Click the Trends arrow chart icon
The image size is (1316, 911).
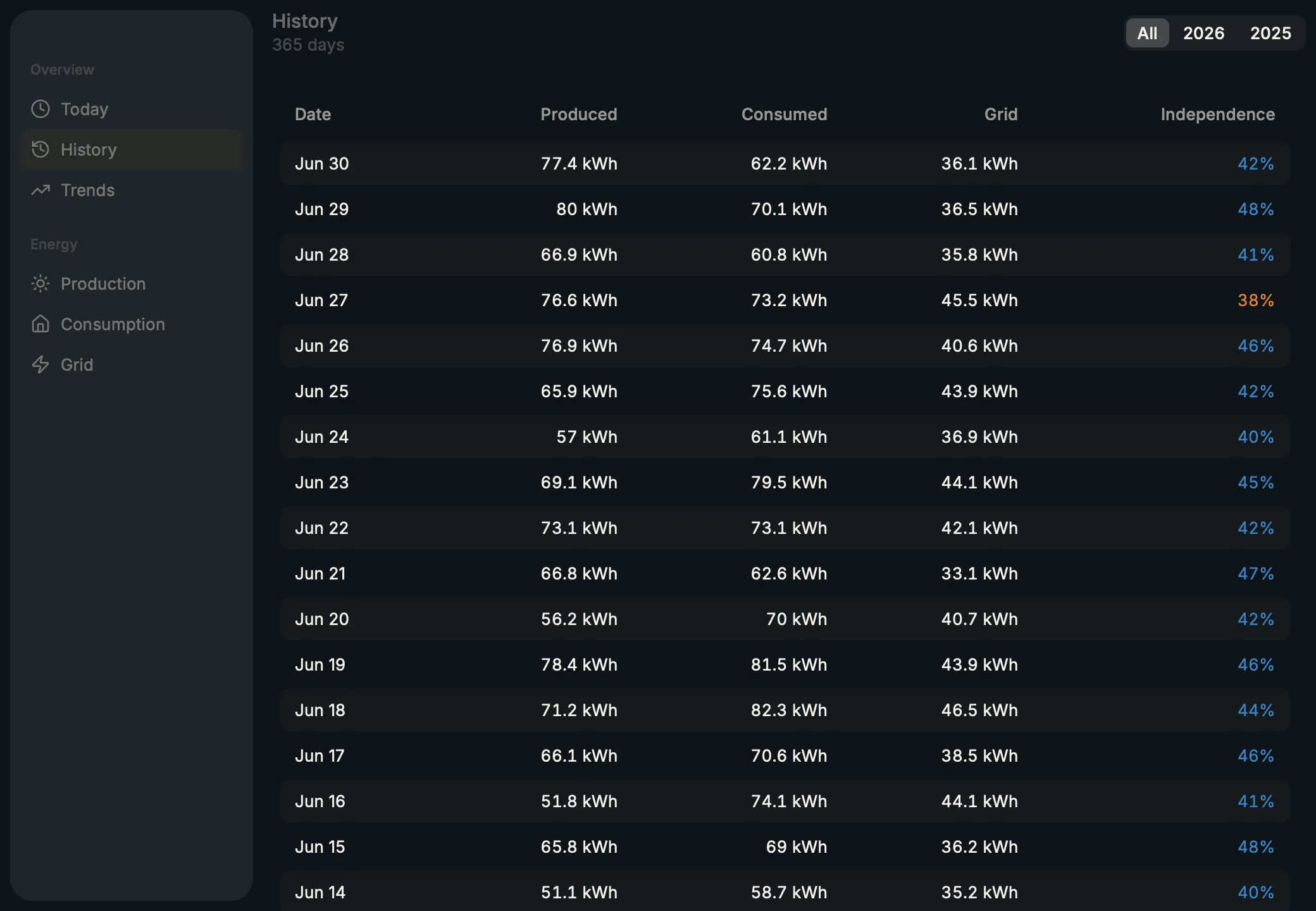[40, 190]
